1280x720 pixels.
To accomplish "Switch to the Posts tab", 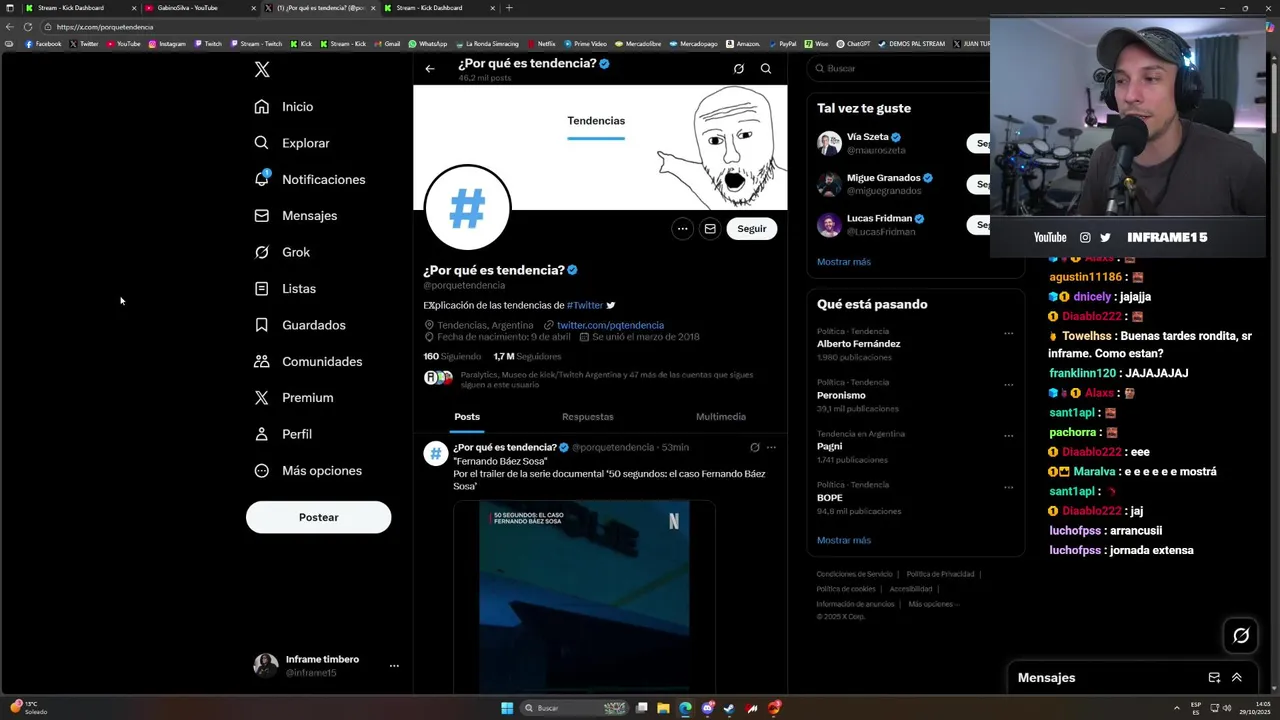I will click(x=467, y=417).
